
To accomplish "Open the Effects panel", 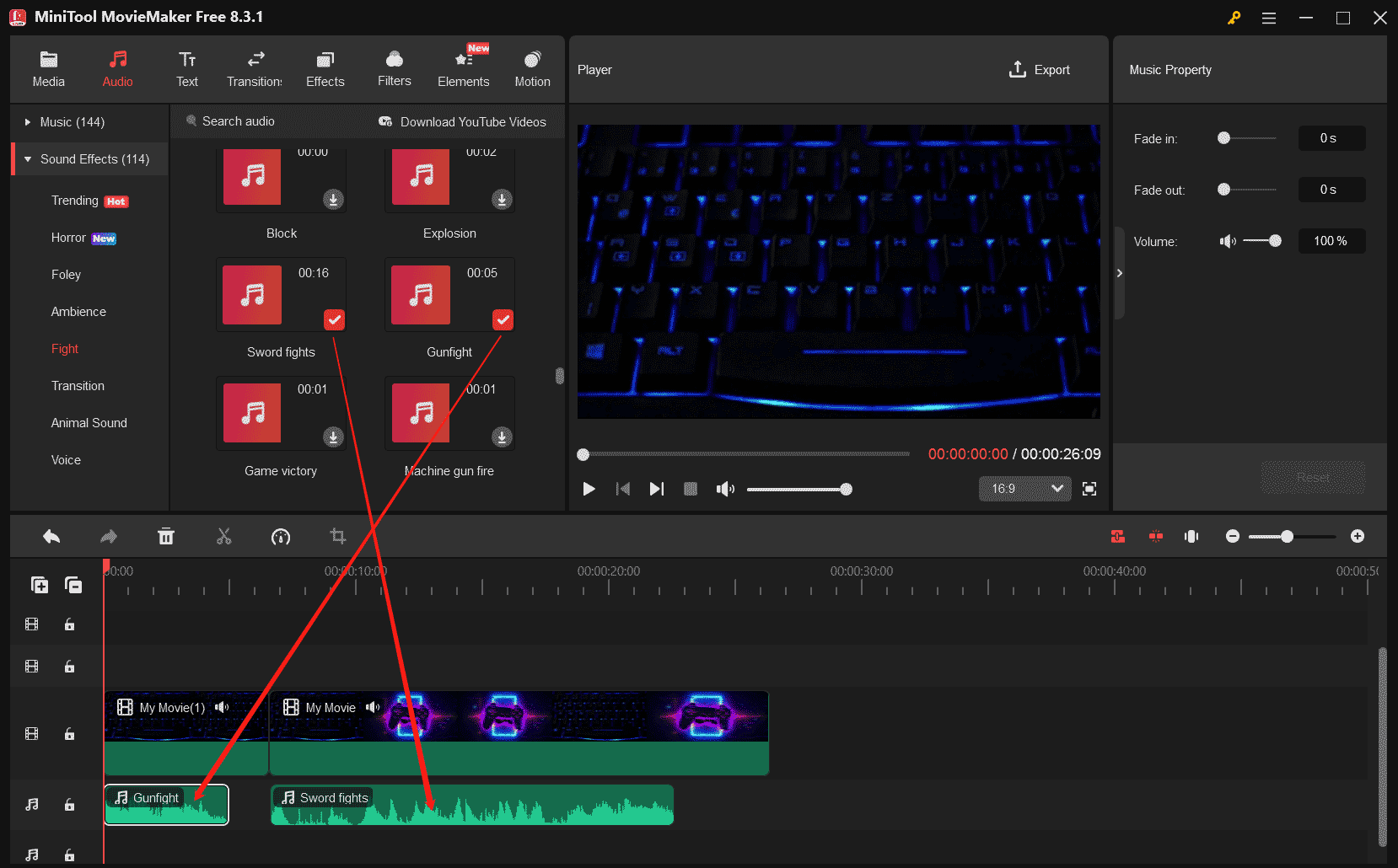I will 325,67.
